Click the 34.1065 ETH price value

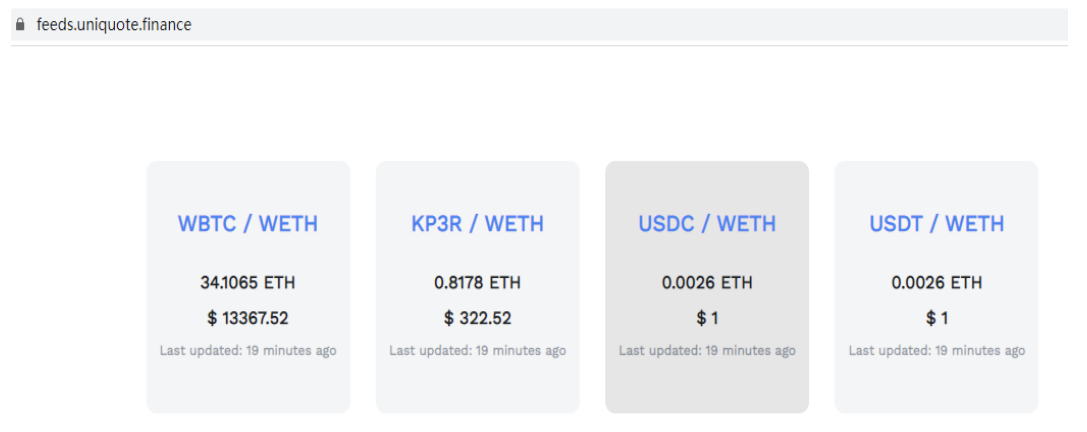click(248, 283)
